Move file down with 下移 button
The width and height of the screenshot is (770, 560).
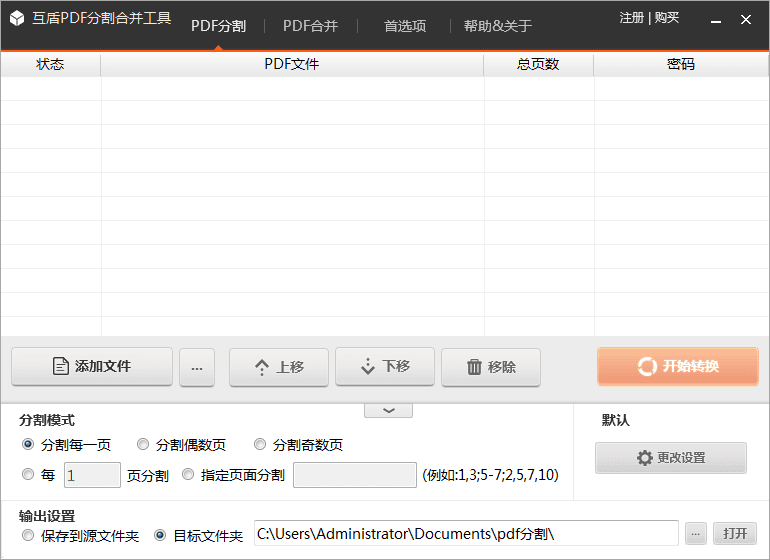[x=385, y=367]
